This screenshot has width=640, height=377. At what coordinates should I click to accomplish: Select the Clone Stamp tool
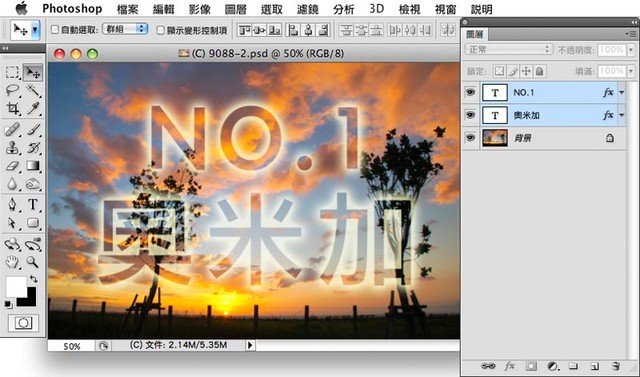pos(12,148)
